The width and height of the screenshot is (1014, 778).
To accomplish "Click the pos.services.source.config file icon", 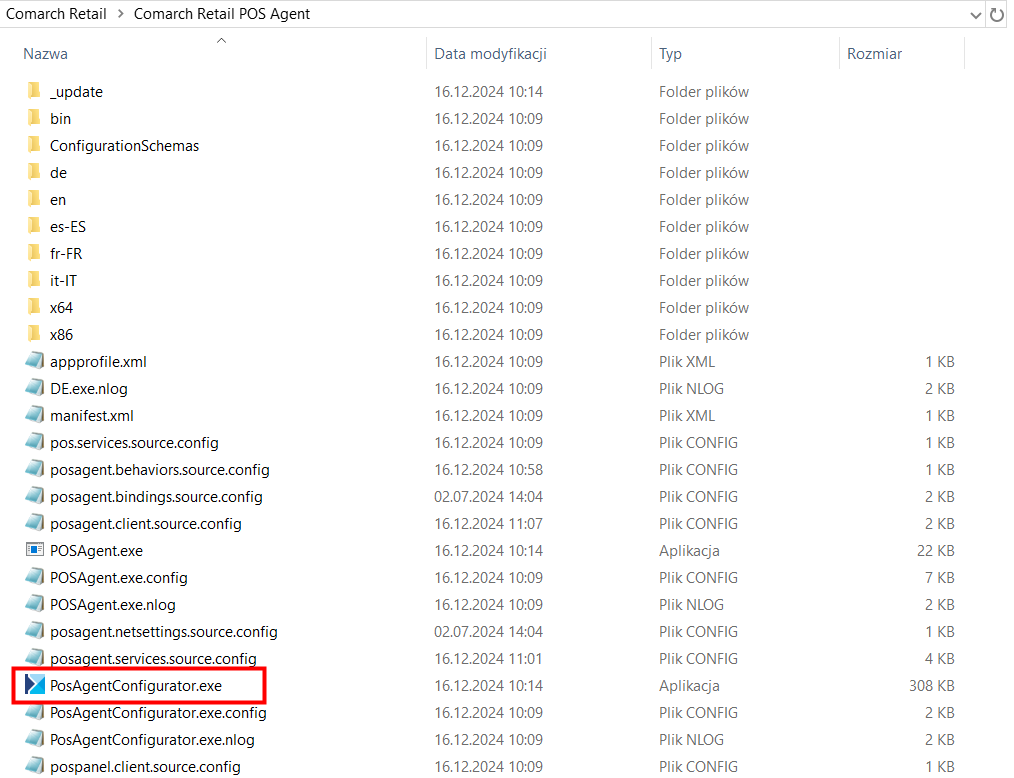I will pos(35,442).
